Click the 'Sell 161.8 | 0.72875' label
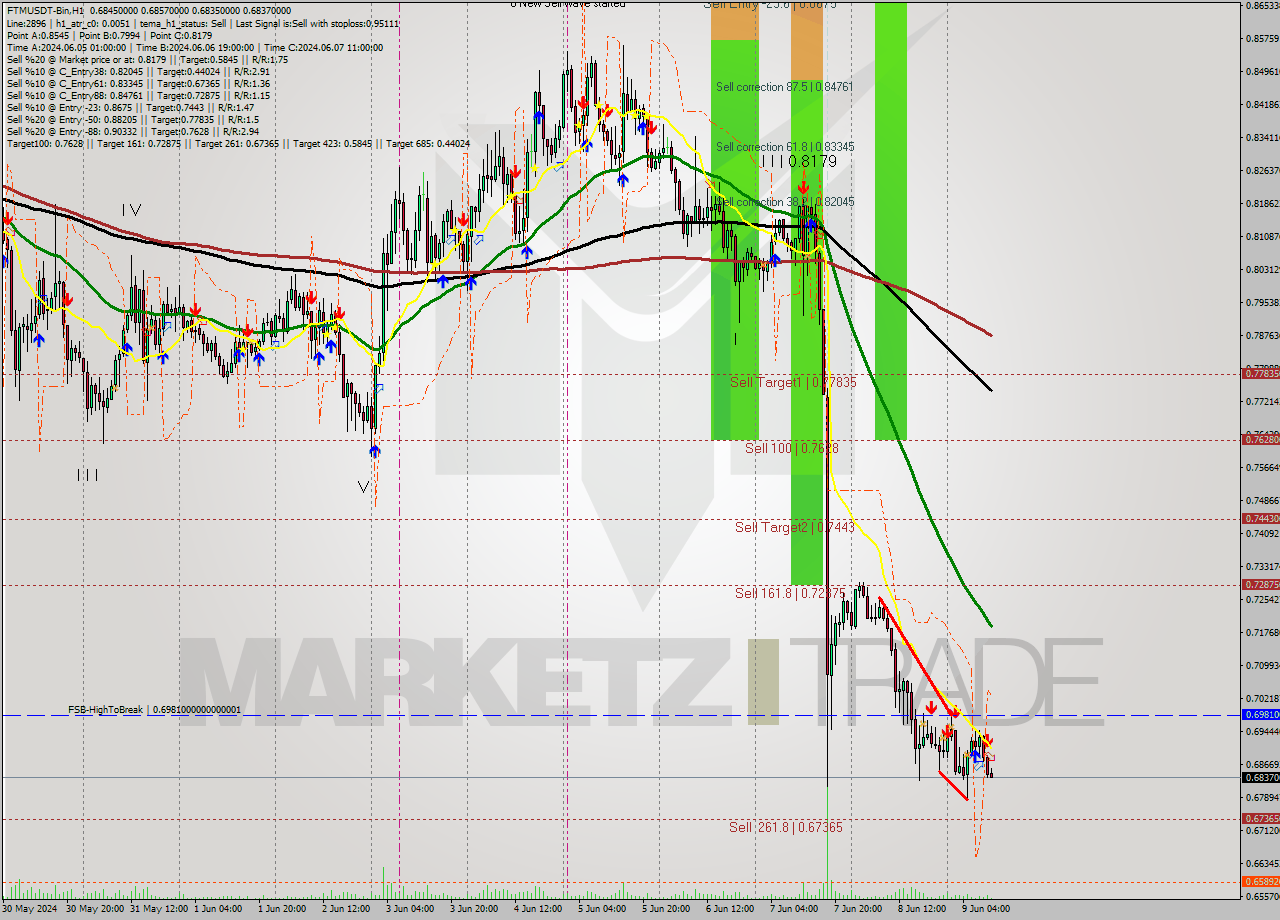Viewport: 1280px width, 920px height. point(790,593)
